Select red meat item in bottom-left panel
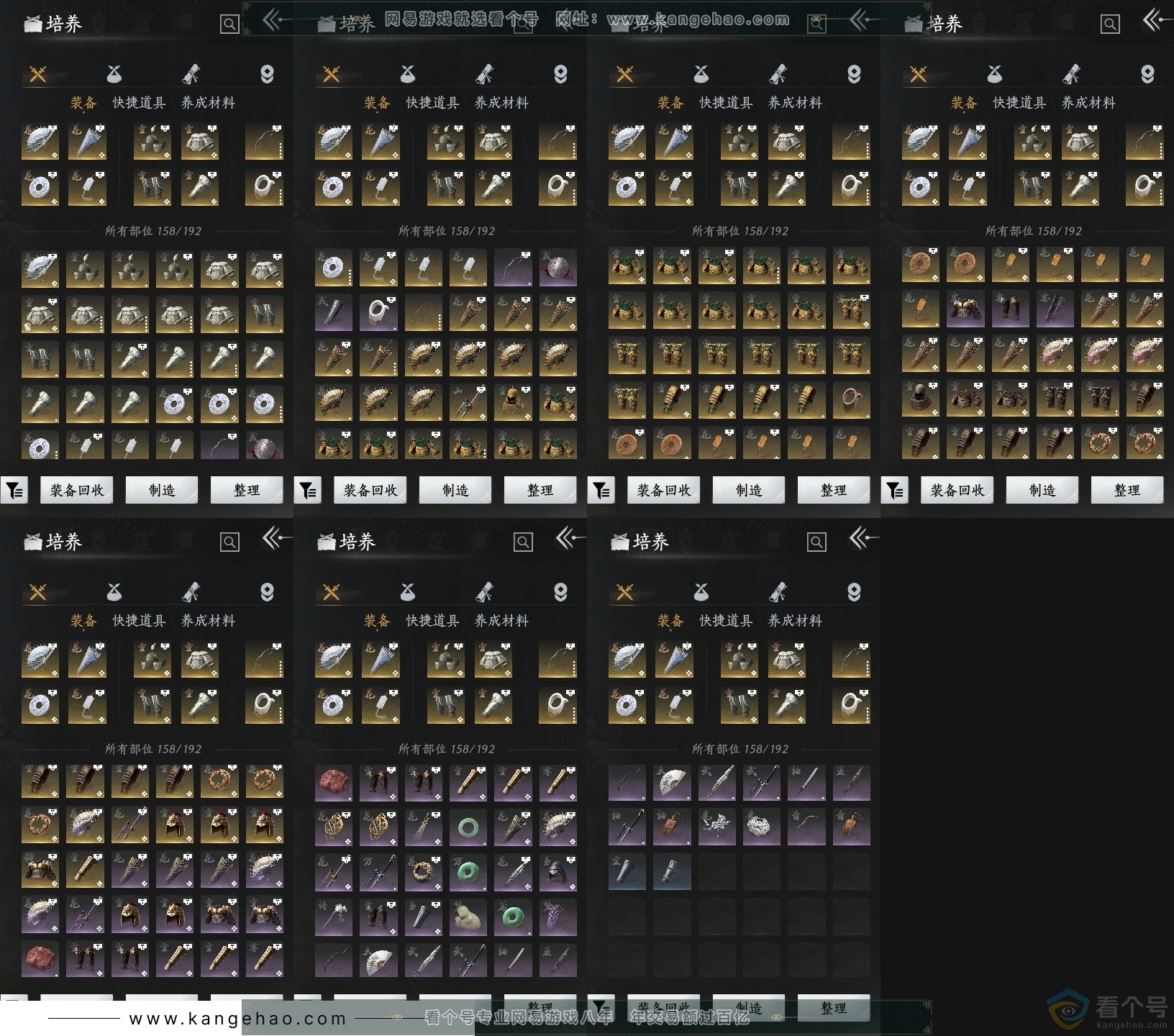 40,958
